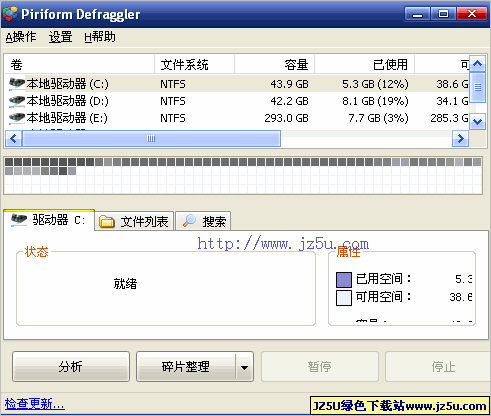Open the 设置 menu
This screenshot has width=491, height=416.
(x=60, y=37)
